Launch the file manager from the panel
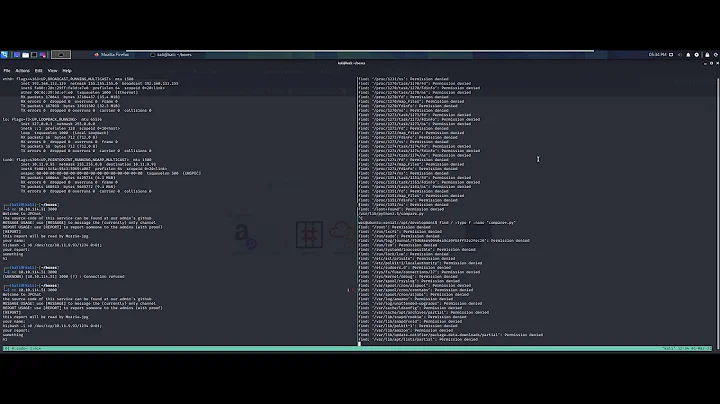The height and width of the screenshot is (404, 720). (26, 55)
